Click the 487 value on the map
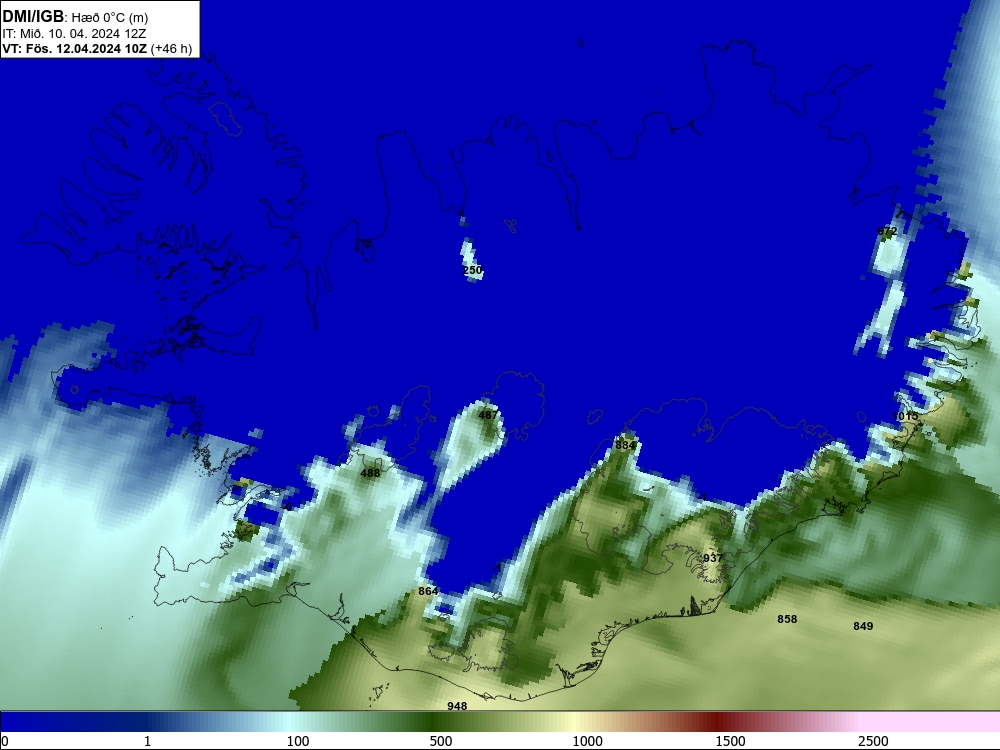 tap(488, 415)
